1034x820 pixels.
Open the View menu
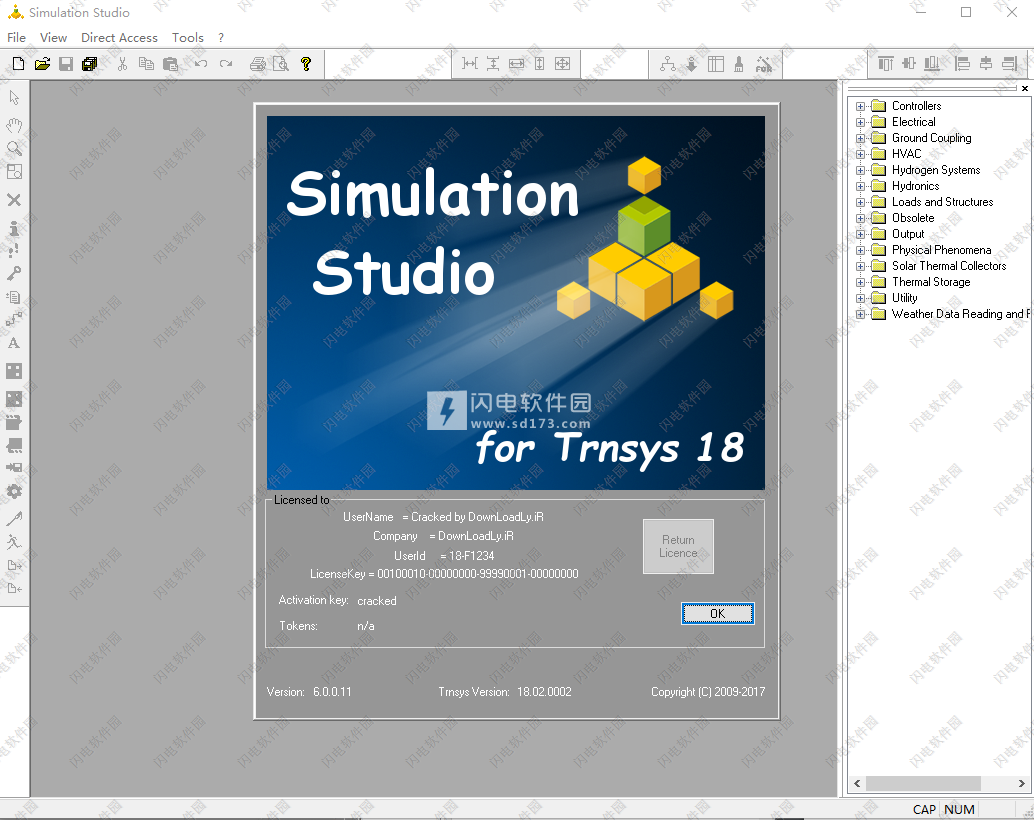coord(53,38)
